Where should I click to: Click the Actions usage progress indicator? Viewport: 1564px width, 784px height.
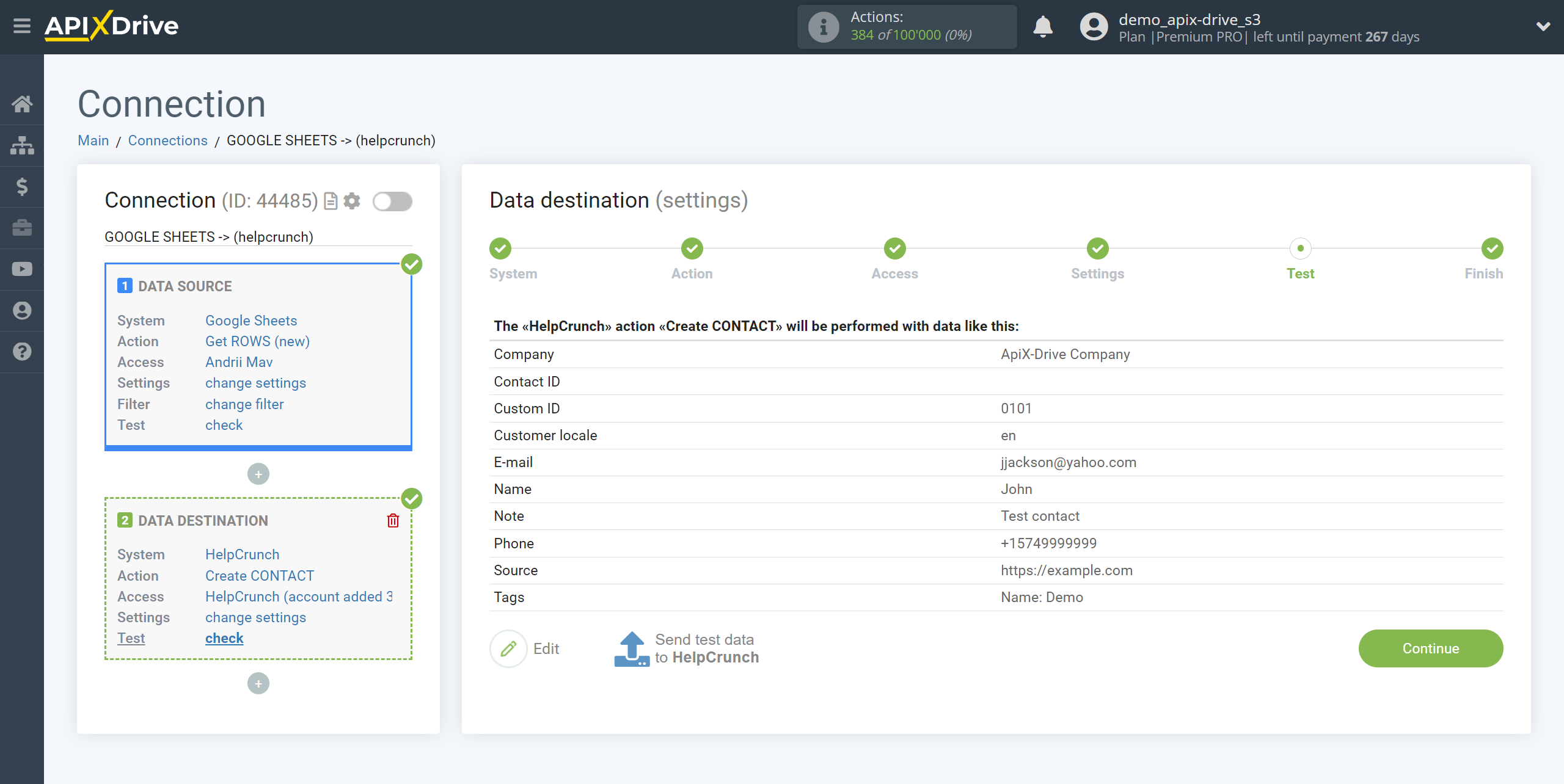point(904,26)
